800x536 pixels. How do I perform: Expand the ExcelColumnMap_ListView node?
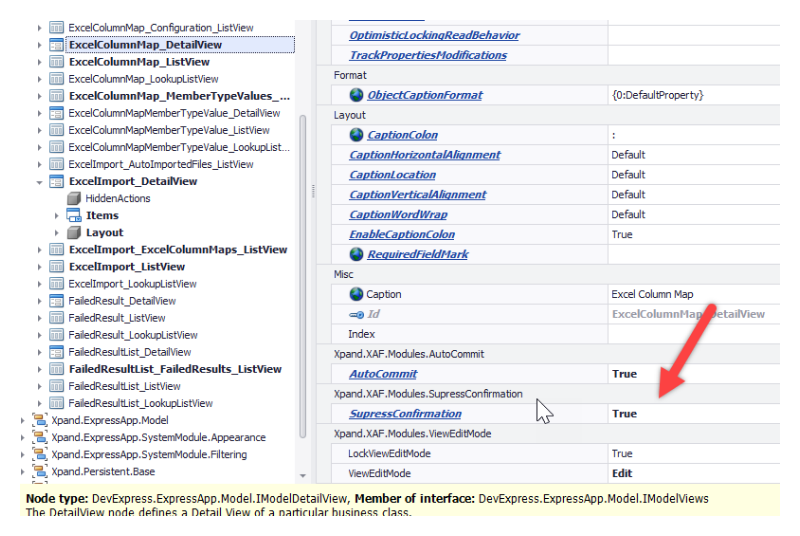39,62
